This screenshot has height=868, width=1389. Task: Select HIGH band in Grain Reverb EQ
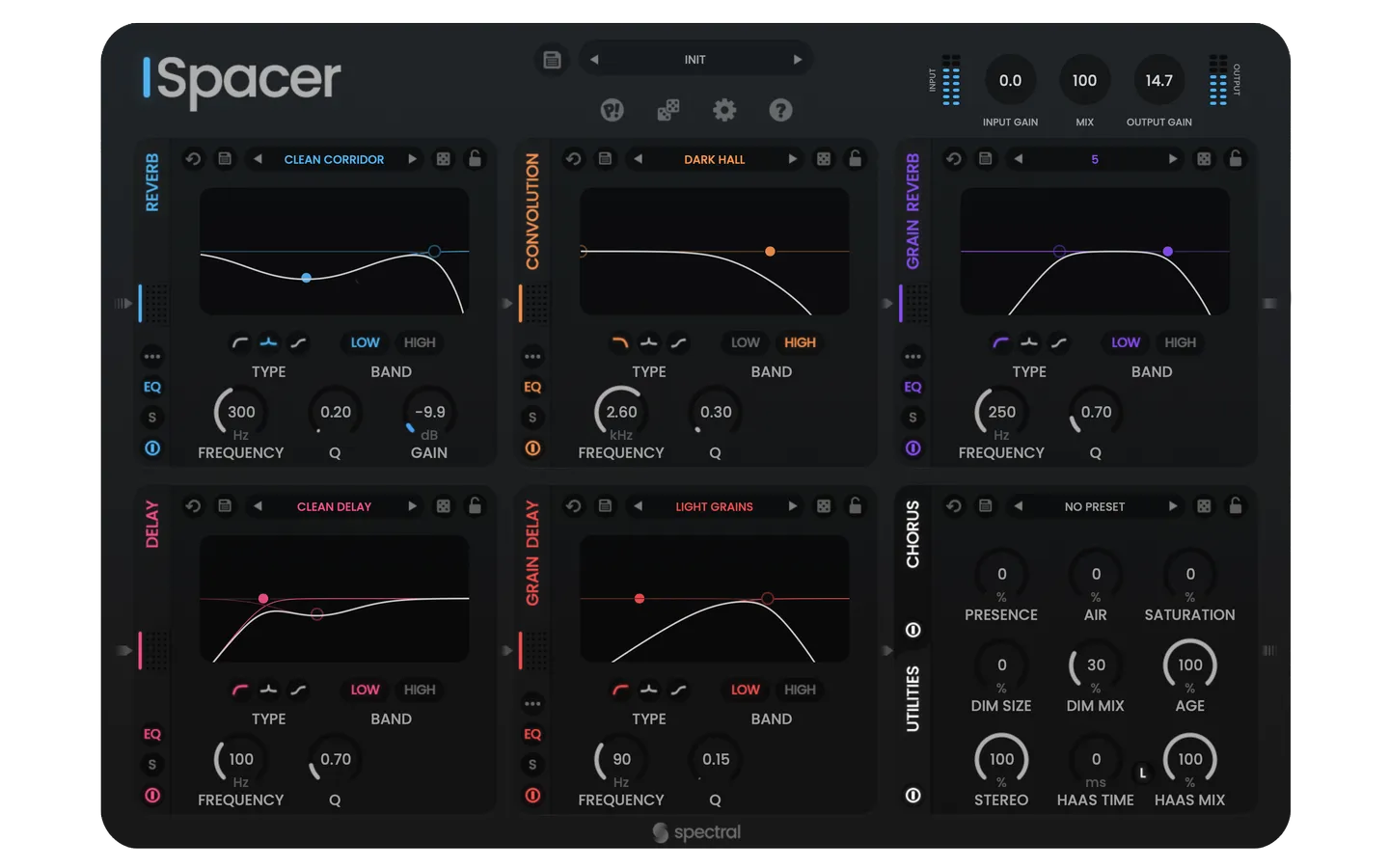(1180, 342)
